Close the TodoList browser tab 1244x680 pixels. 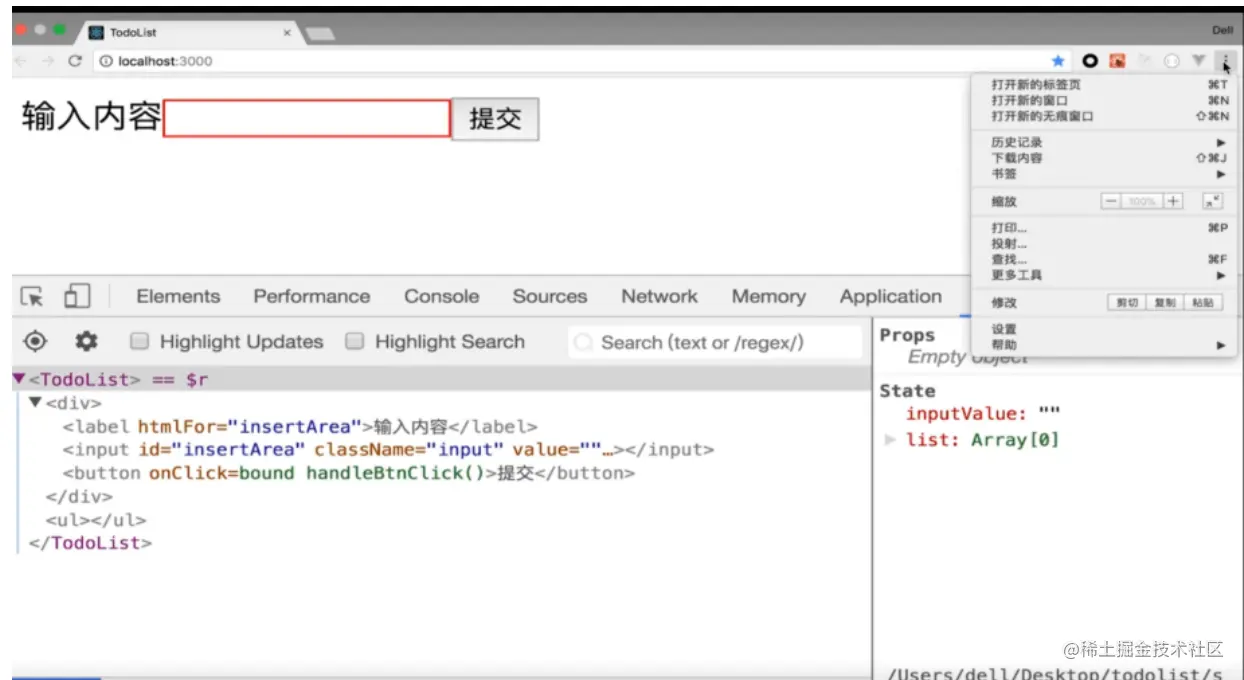[287, 33]
